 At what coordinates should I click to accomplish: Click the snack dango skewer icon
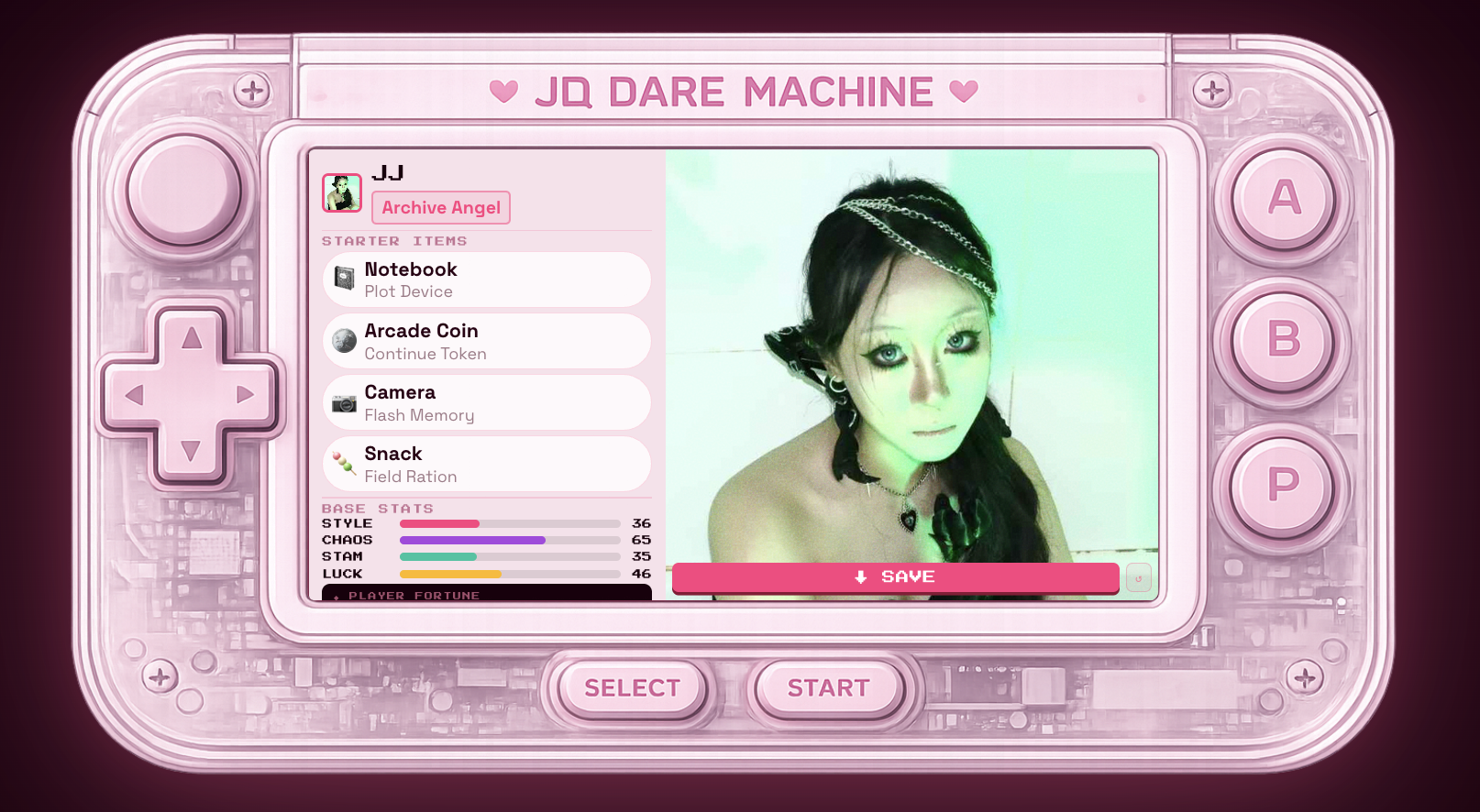click(x=345, y=464)
